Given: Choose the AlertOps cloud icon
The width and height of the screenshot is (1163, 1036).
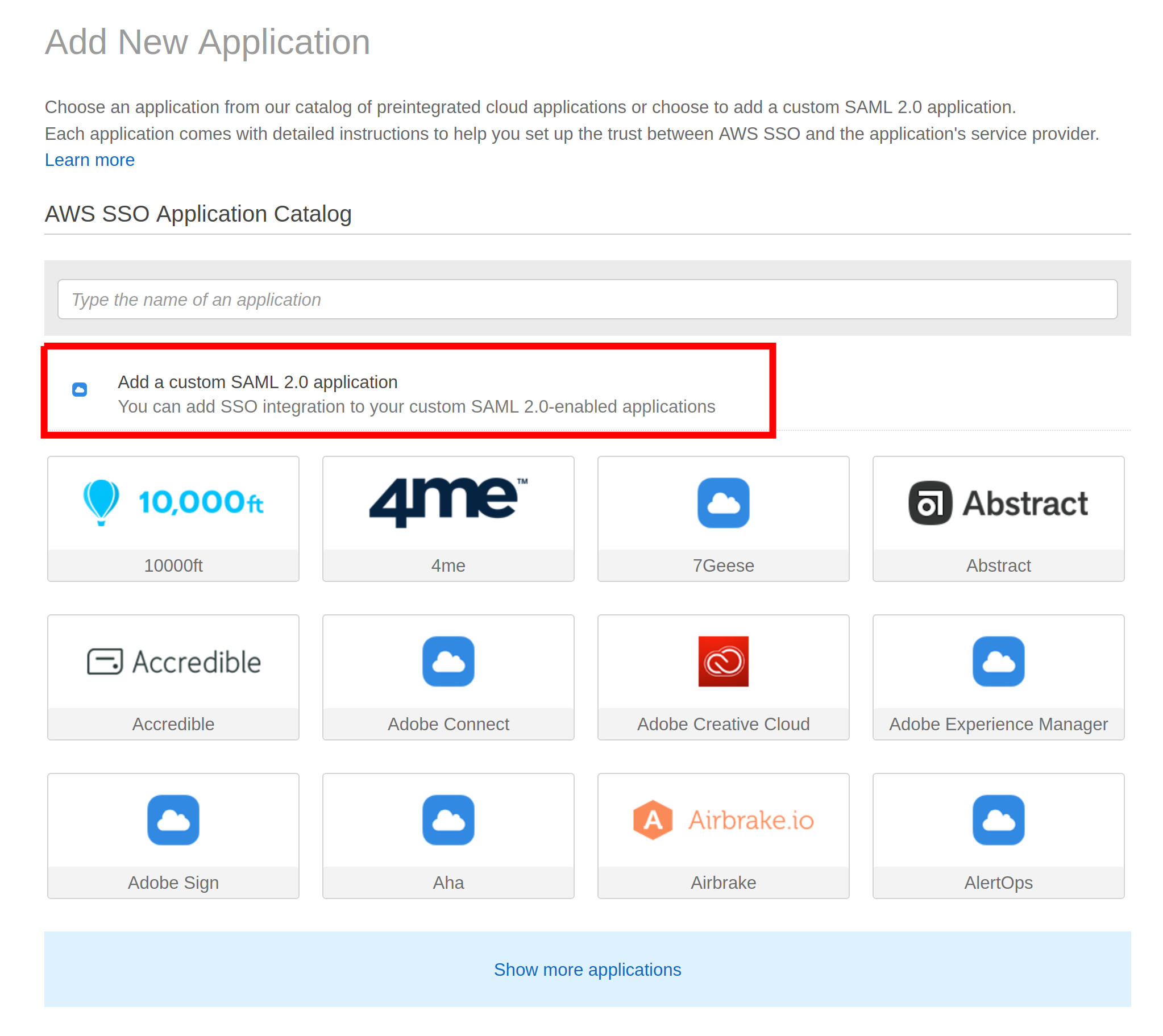Looking at the screenshot, I should pyautogui.click(x=998, y=819).
